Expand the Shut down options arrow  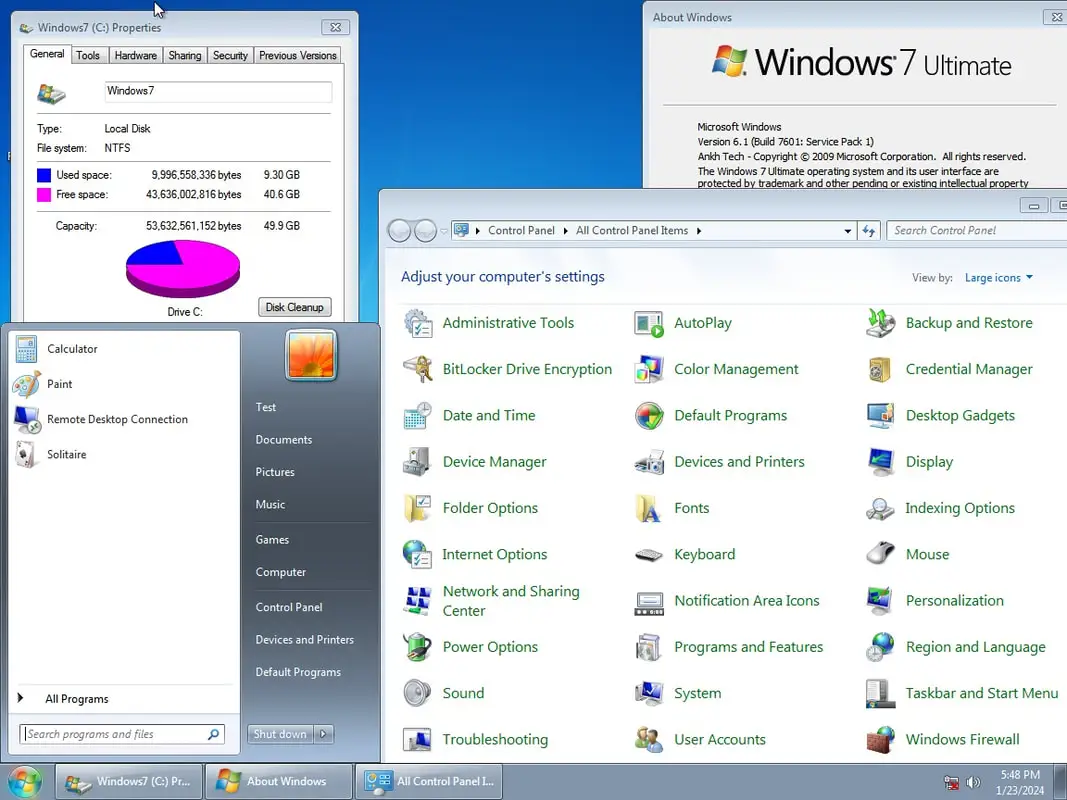323,734
